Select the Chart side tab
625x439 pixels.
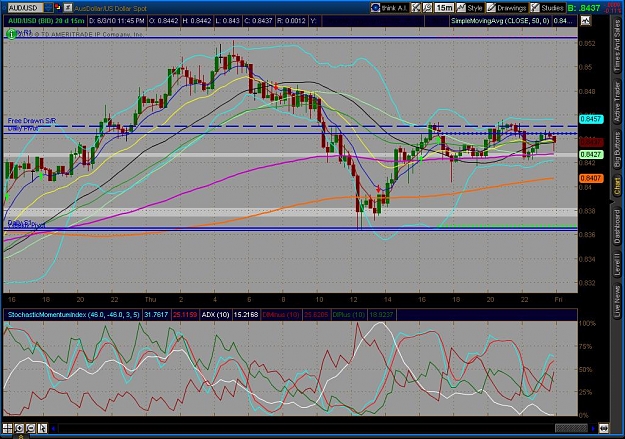coord(617,187)
